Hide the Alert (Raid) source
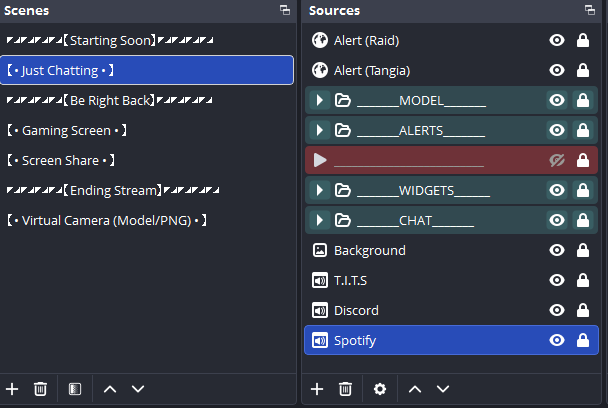The image size is (608, 408). click(557, 40)
